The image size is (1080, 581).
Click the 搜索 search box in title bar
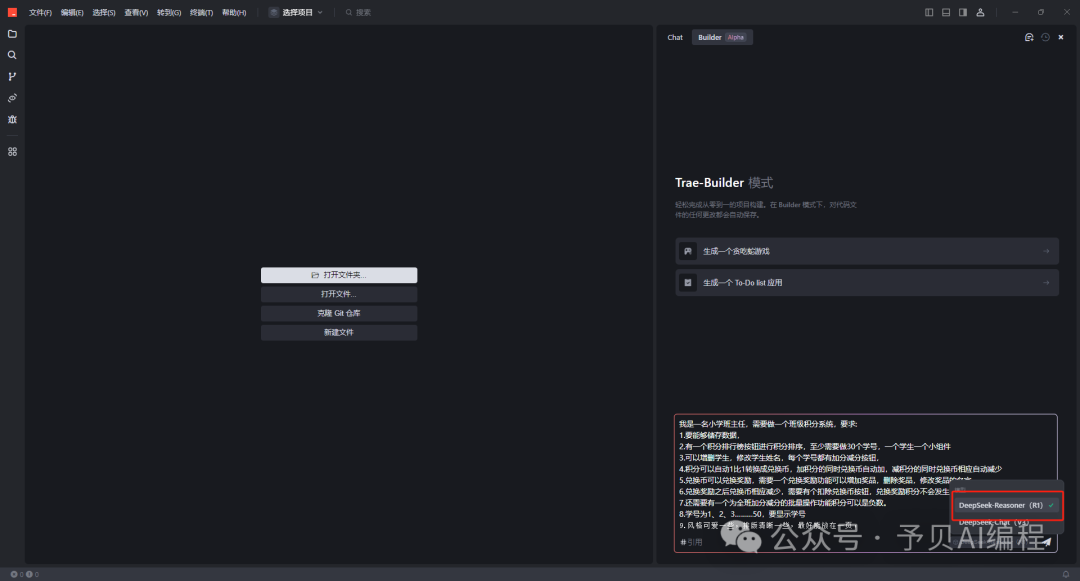[358, 12]
